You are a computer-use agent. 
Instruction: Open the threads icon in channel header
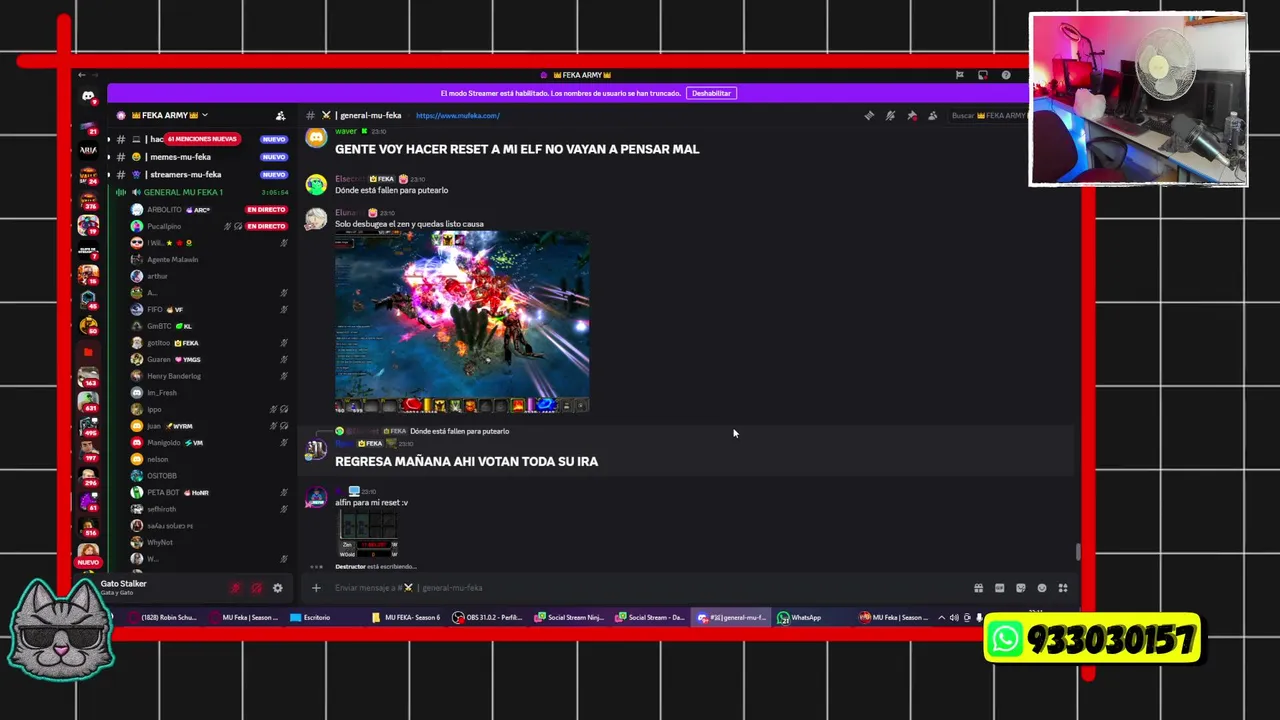(869, 115)
